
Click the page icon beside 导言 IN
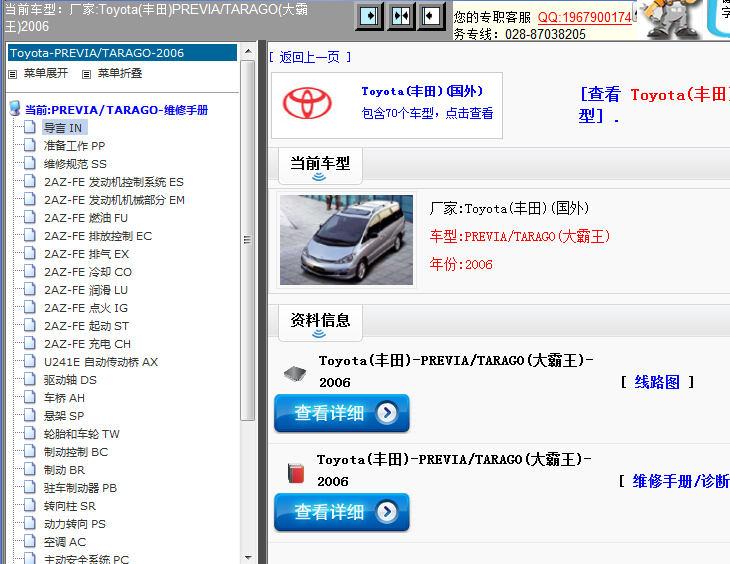(30, 127)
